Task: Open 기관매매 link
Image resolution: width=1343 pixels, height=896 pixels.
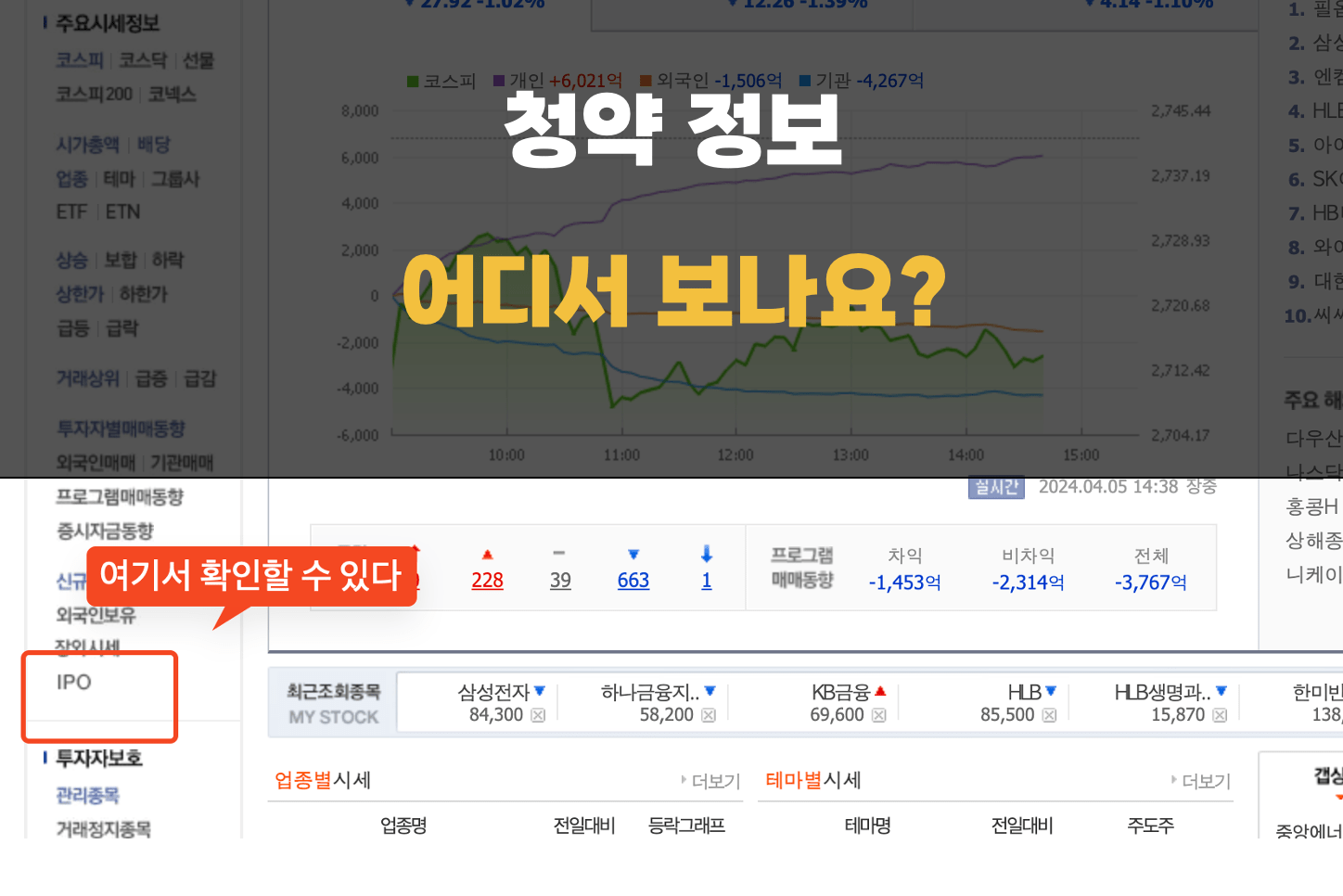Action: 183,463
